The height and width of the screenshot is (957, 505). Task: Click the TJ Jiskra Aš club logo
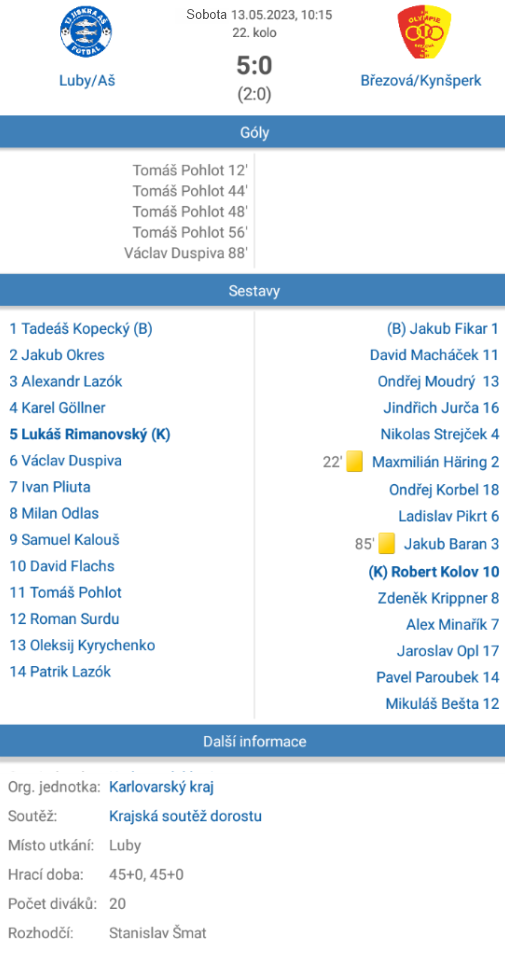click(x=86, y=34)
